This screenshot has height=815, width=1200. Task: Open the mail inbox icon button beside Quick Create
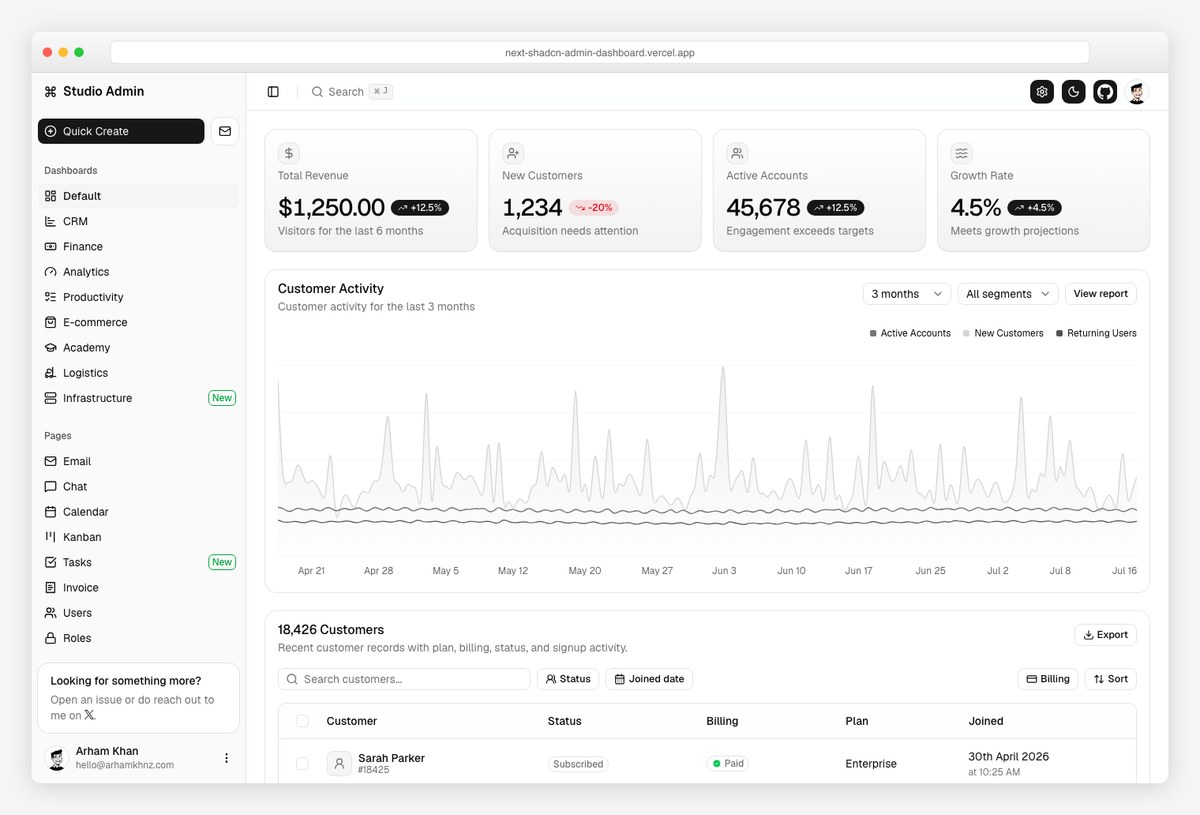click(x=225, y=131)
